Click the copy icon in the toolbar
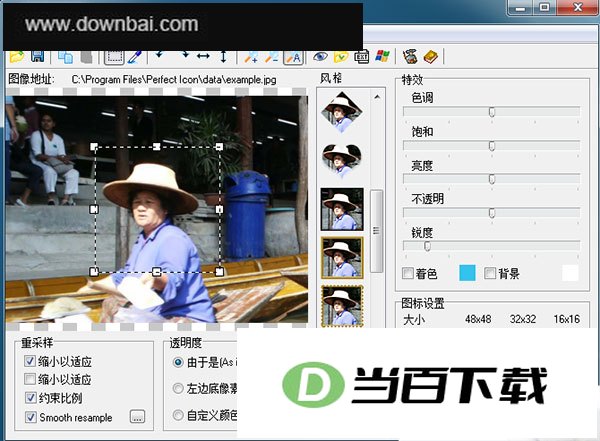 65,57
